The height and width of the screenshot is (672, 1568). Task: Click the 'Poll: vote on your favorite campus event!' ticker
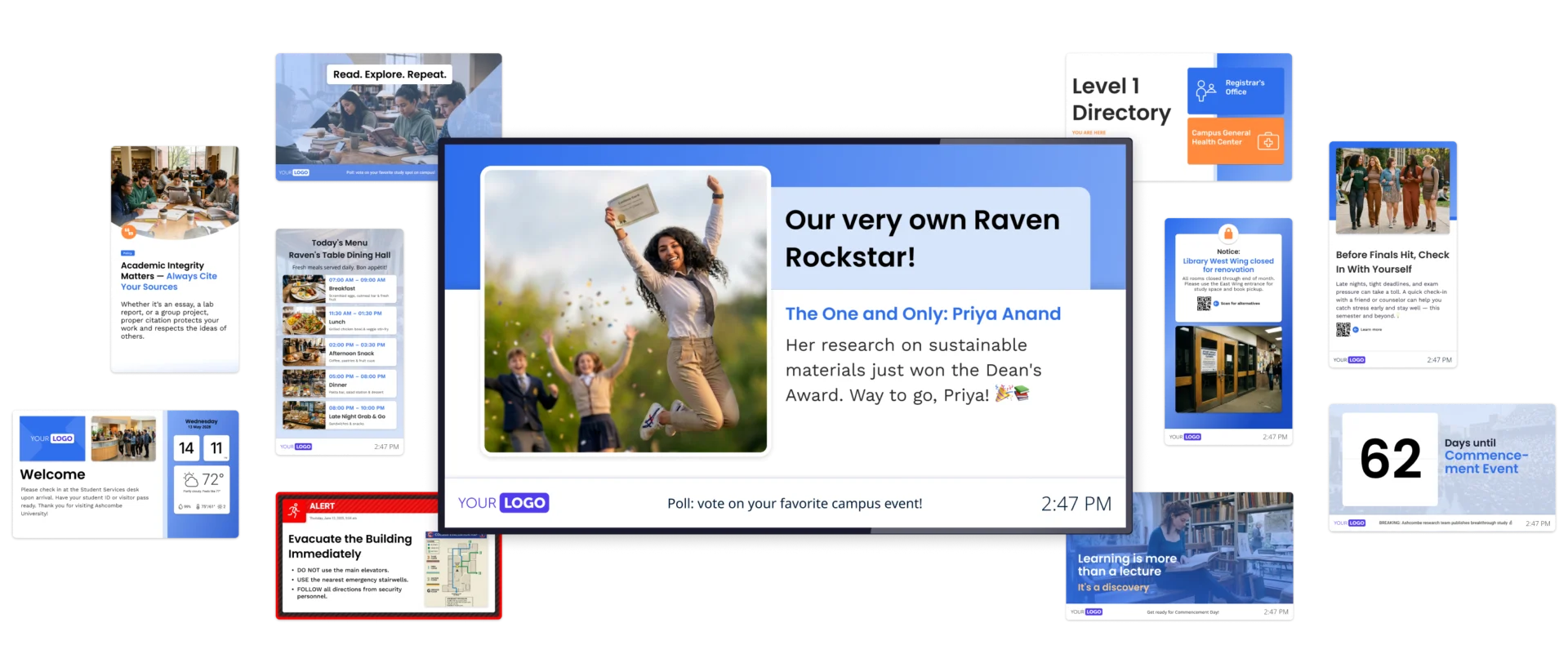click(x=795, y=504)
